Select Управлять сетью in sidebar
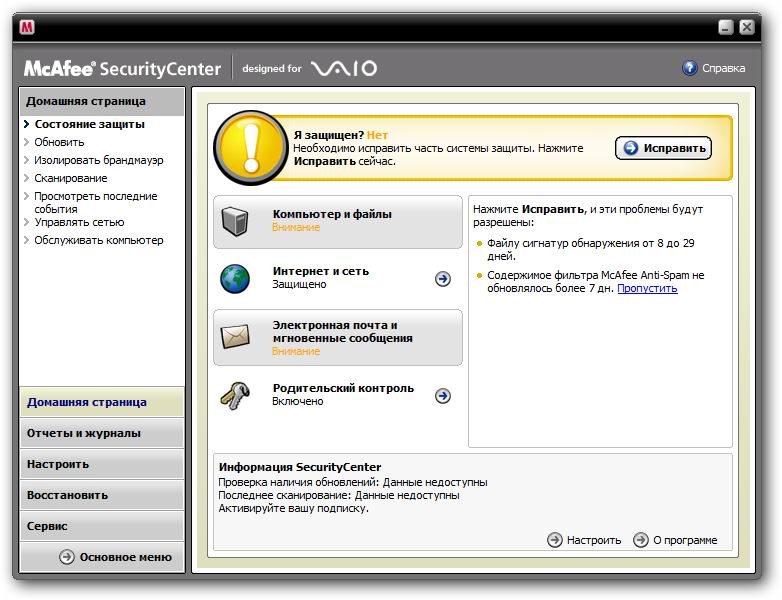Viewport: 782px width, 600px height. [79, 222]
